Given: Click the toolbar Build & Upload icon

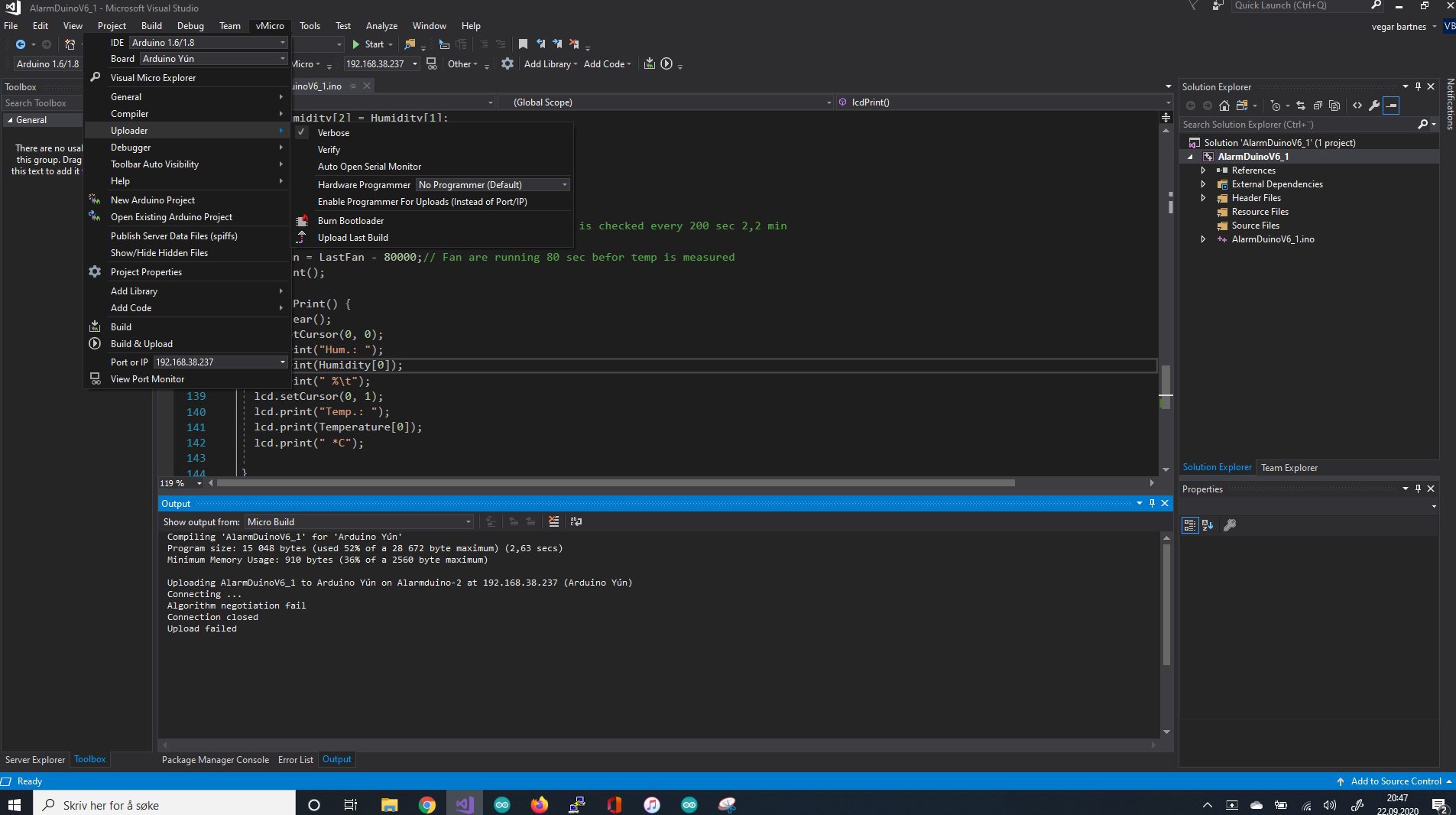Looking at the screenshot, I should (666, 63).
